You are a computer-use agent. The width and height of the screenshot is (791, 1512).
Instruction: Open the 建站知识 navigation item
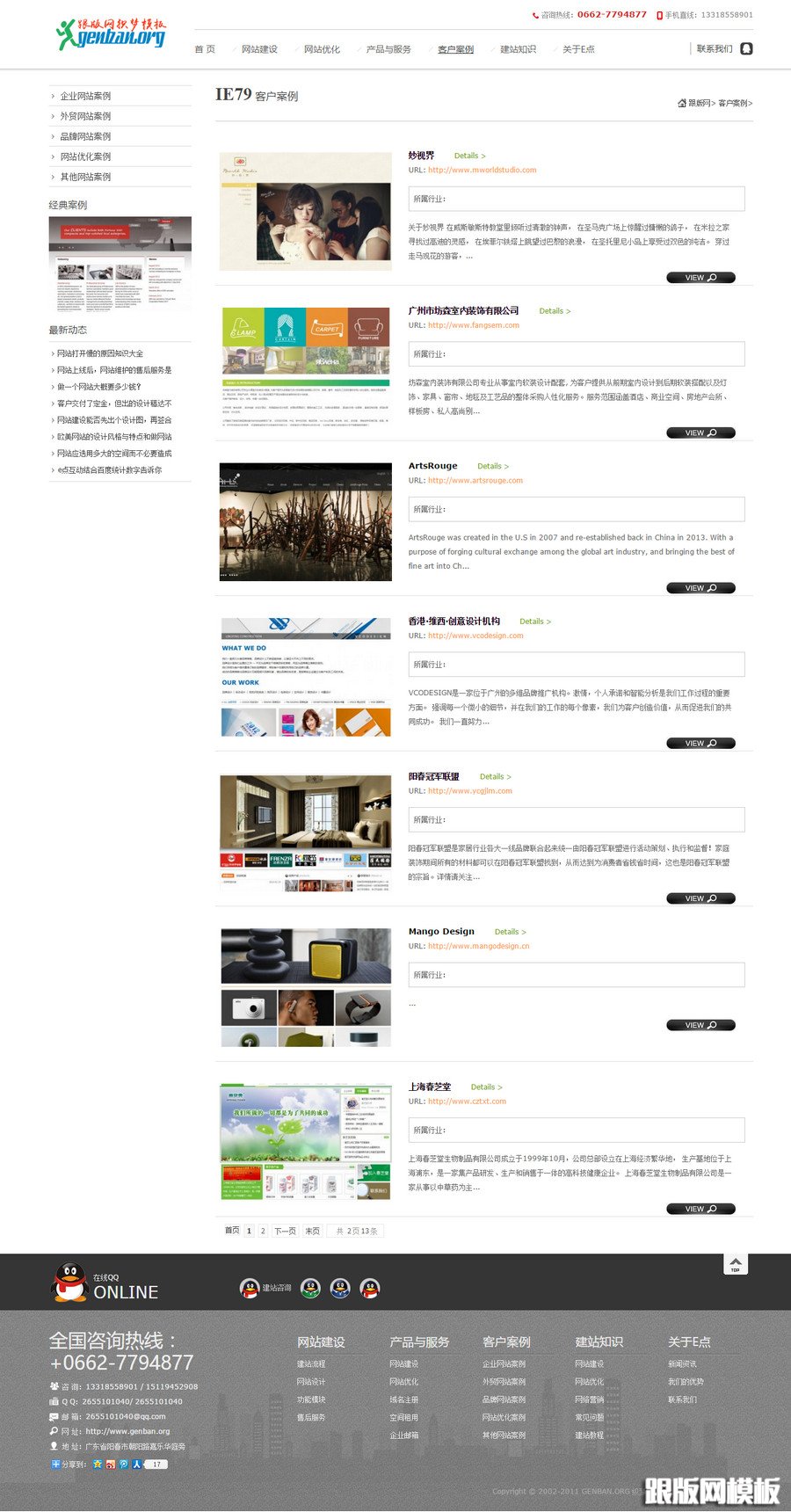[518, 49]
